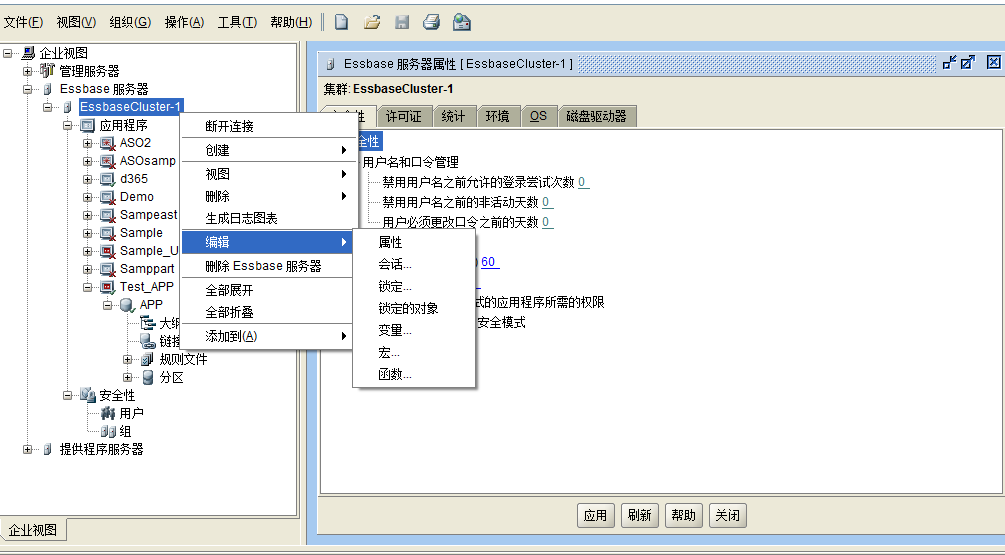Select 属性 in the 编辑 submenu
This screenshot has height=555, width=1005.
414,242
